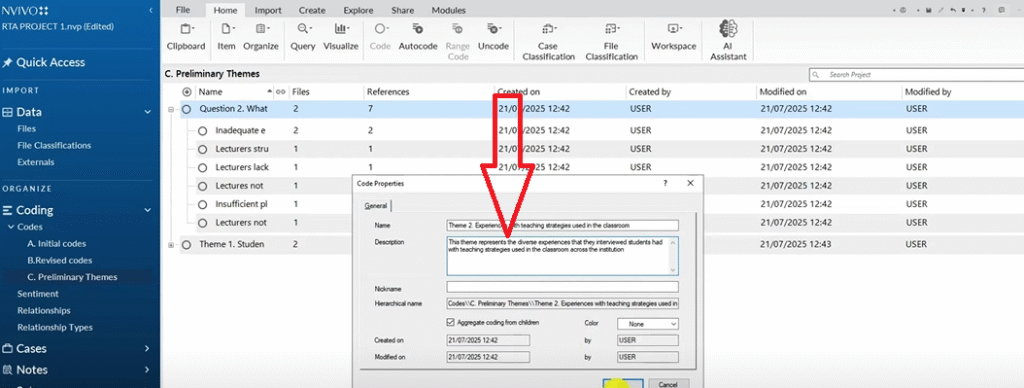Open the Clipboard ribbon tool

tap(185, 37)
